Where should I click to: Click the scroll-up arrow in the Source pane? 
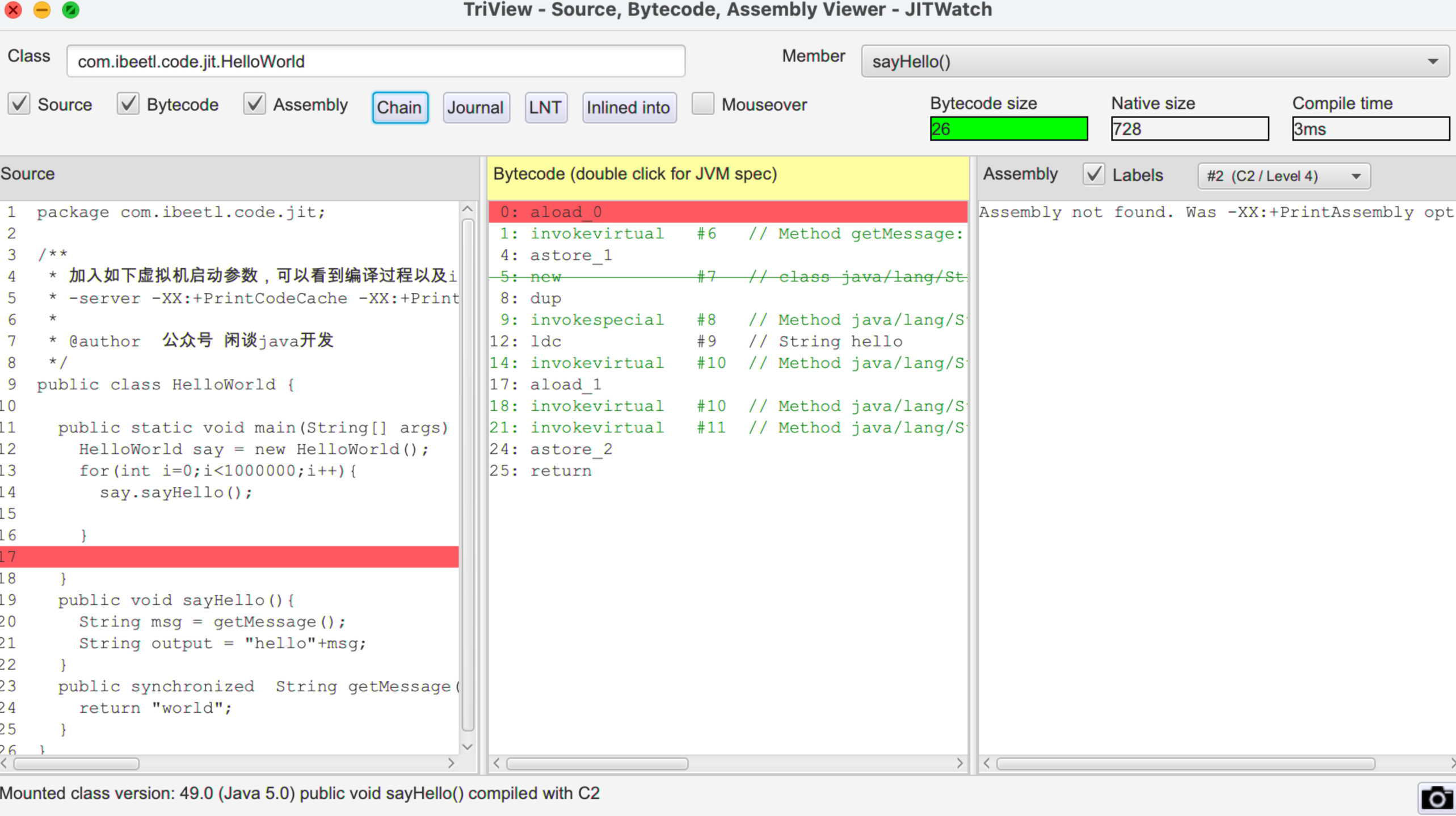pos(468,209)
